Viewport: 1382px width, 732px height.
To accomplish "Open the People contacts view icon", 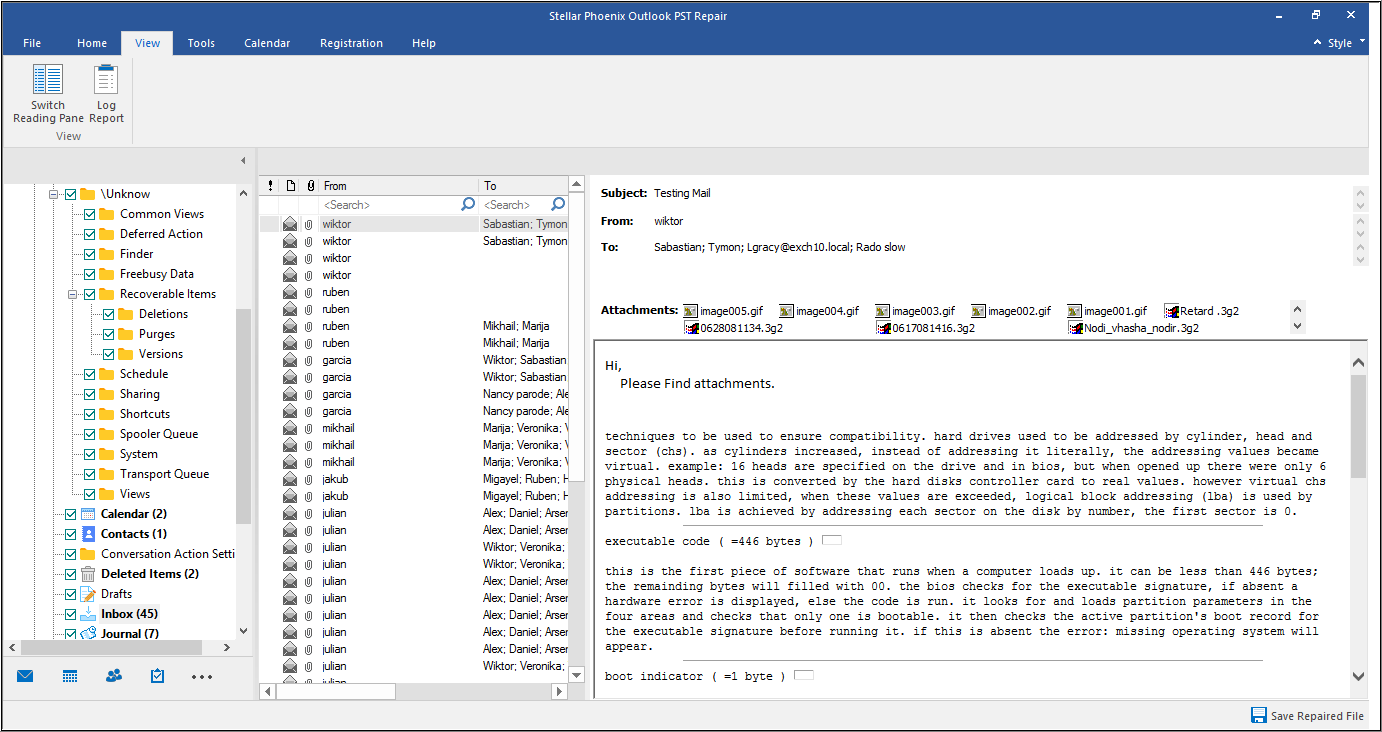I will click(114, 676).
